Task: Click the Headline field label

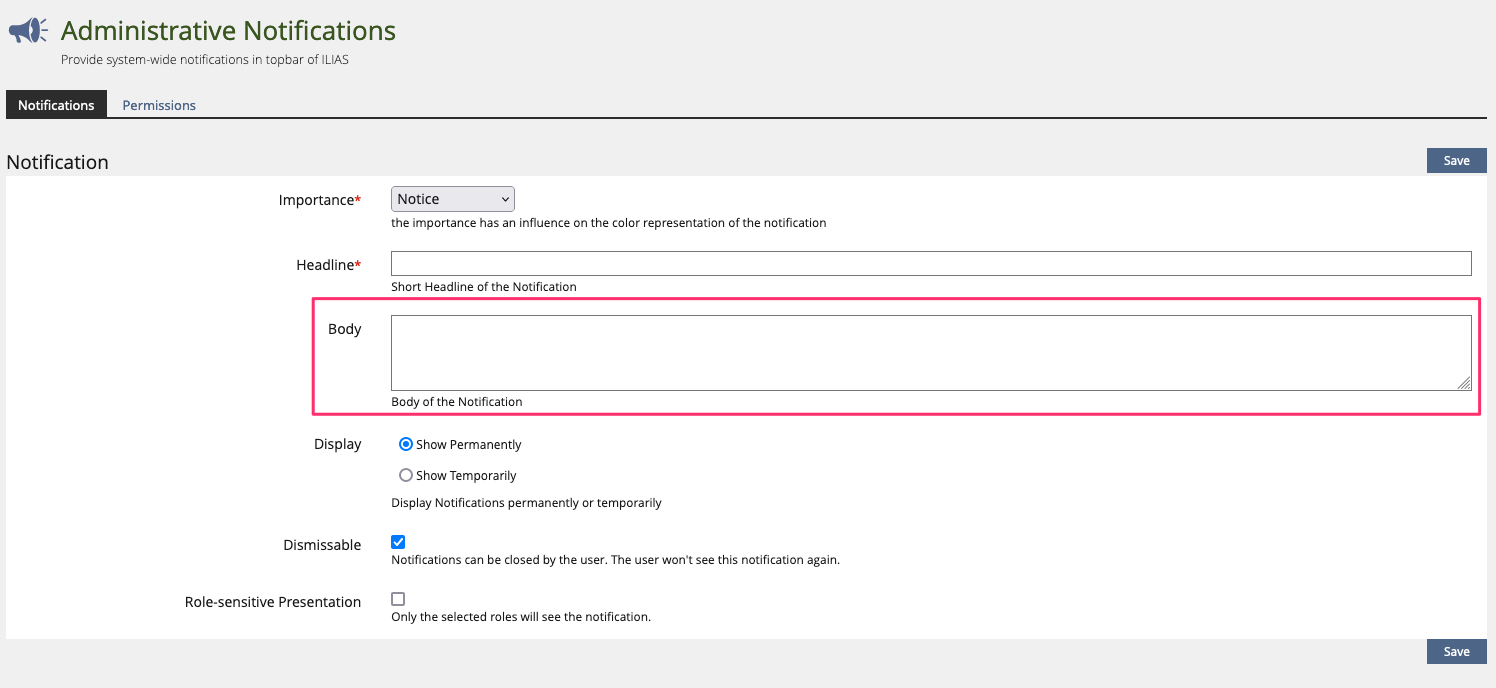Action: pyautogui.click(x=327, y=265)
